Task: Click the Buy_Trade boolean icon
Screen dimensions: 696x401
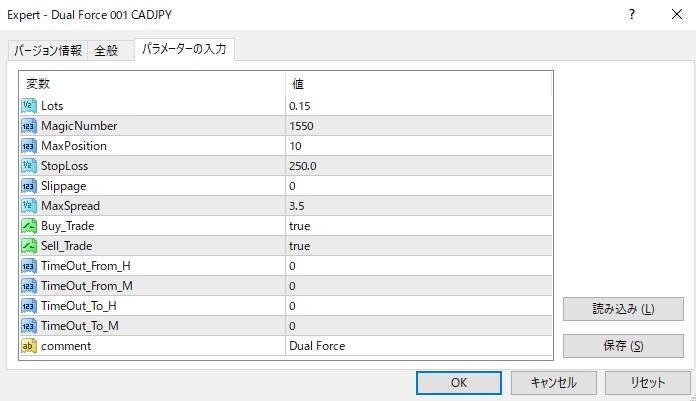Action: [28, 226]
